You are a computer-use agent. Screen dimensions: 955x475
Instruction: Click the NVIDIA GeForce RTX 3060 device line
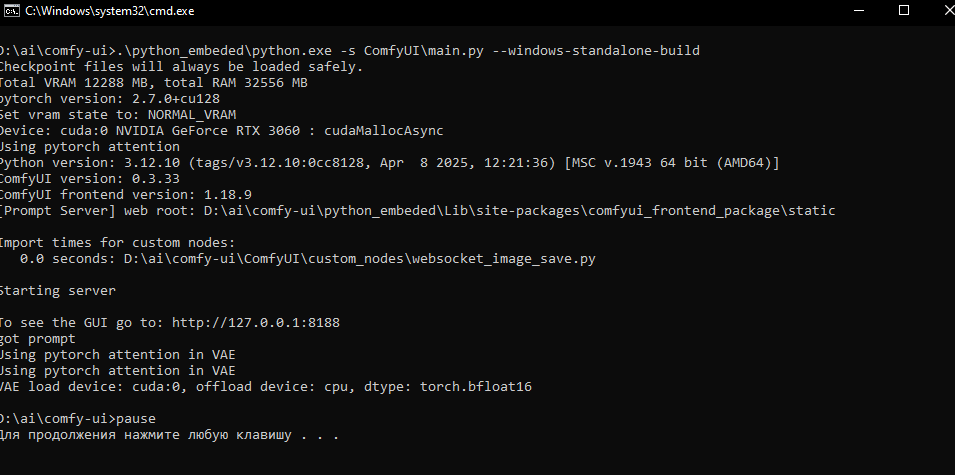220,131
